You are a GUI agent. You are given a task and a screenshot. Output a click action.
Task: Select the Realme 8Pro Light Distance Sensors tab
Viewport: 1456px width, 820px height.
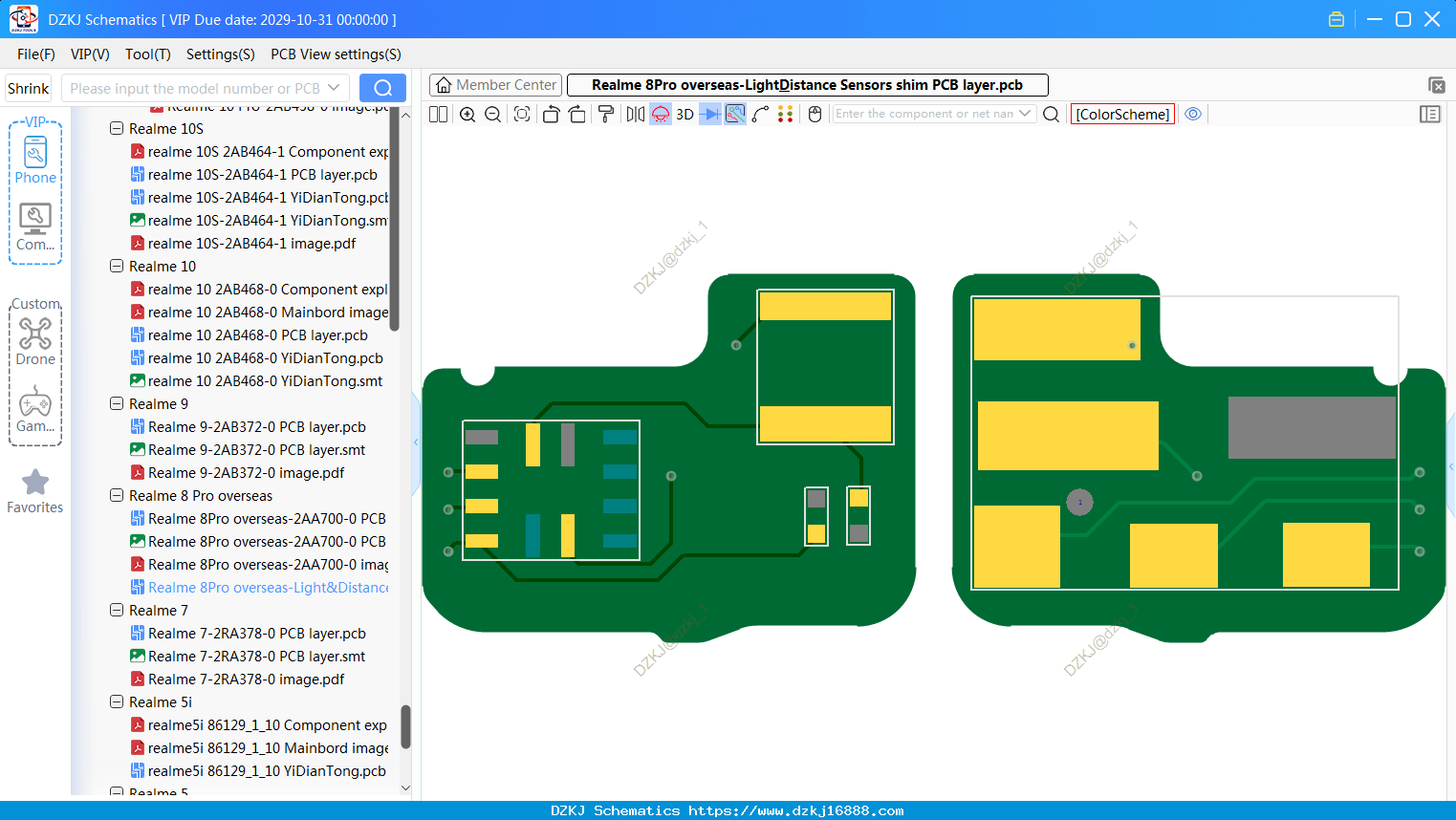(807, 85)
